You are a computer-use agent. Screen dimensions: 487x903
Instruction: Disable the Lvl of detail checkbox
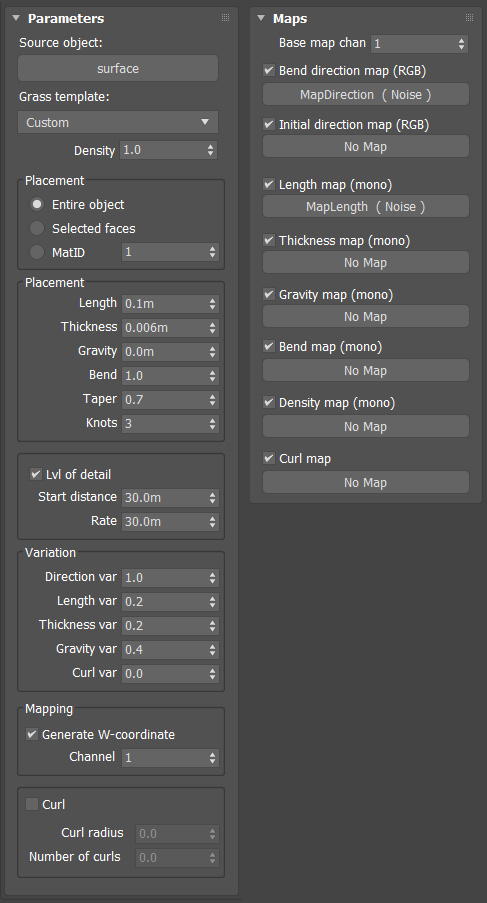36,475
